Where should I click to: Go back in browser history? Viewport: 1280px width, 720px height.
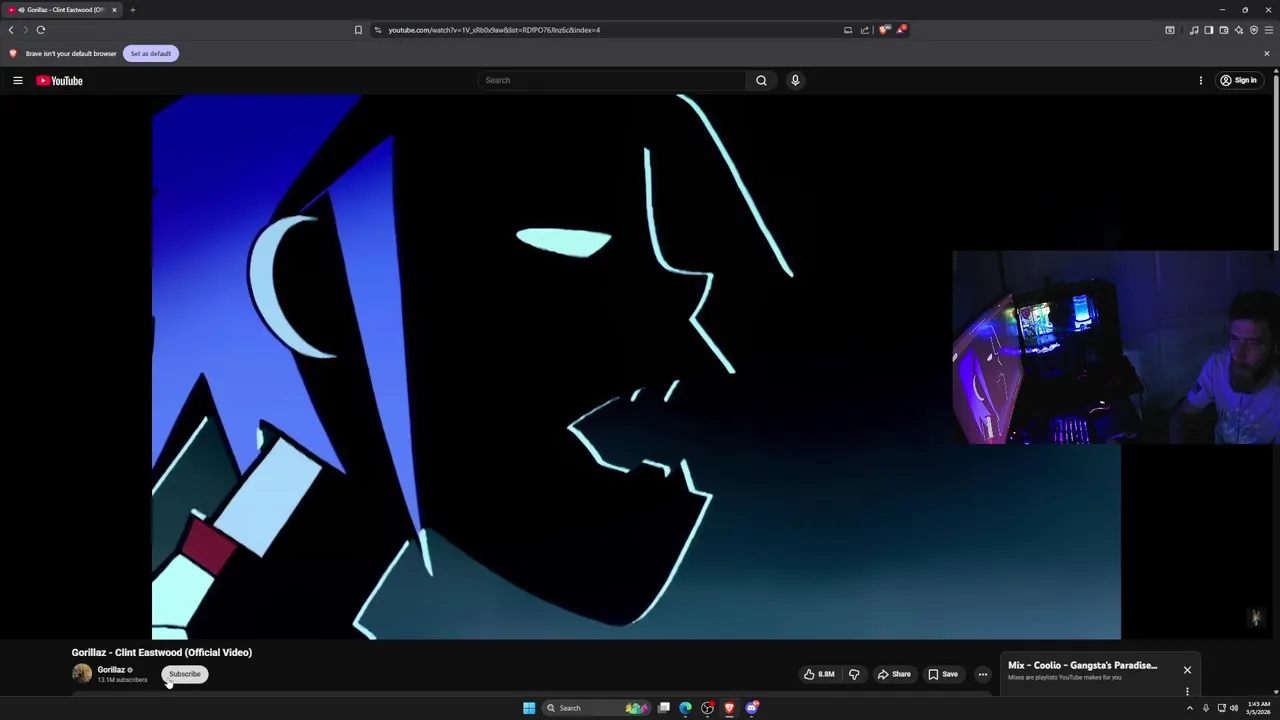click(11, 30)
